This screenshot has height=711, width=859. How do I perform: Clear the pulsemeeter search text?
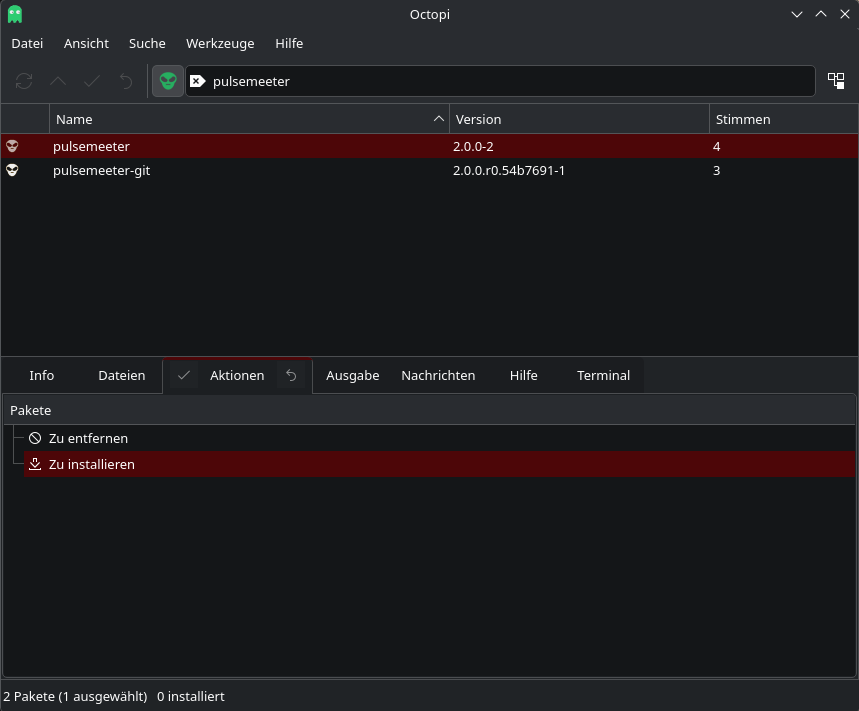[197, 81]
